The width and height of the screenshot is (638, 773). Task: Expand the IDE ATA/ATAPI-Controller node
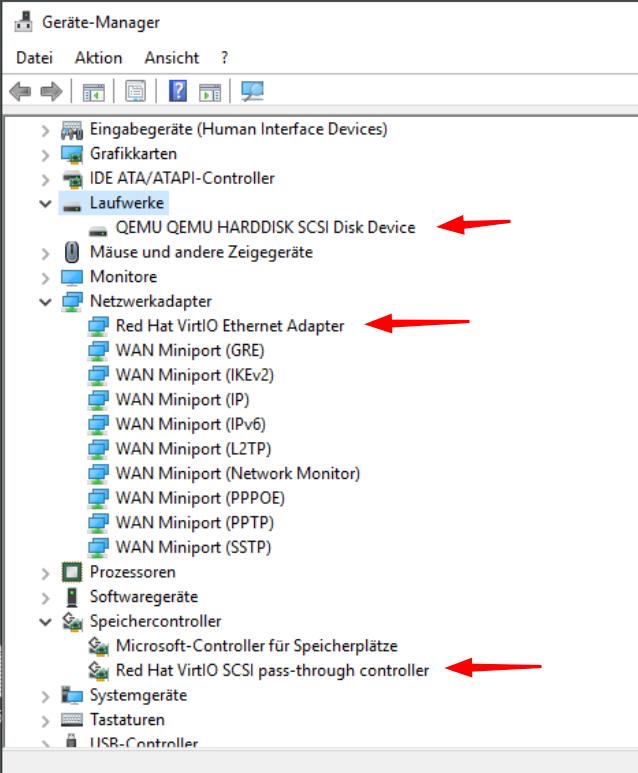pos(45,180)
